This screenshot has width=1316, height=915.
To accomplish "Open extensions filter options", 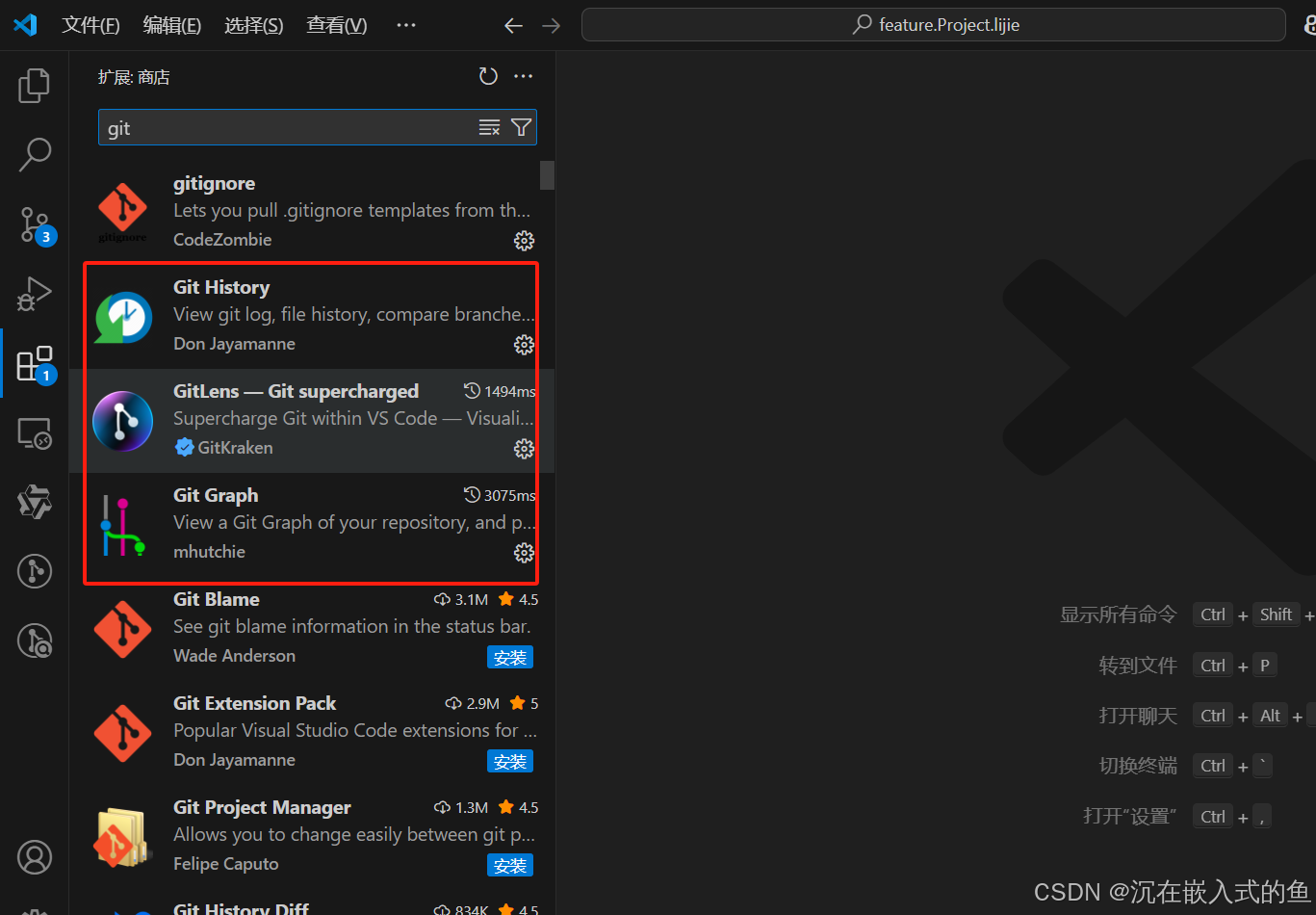I will tap(521, 127).
